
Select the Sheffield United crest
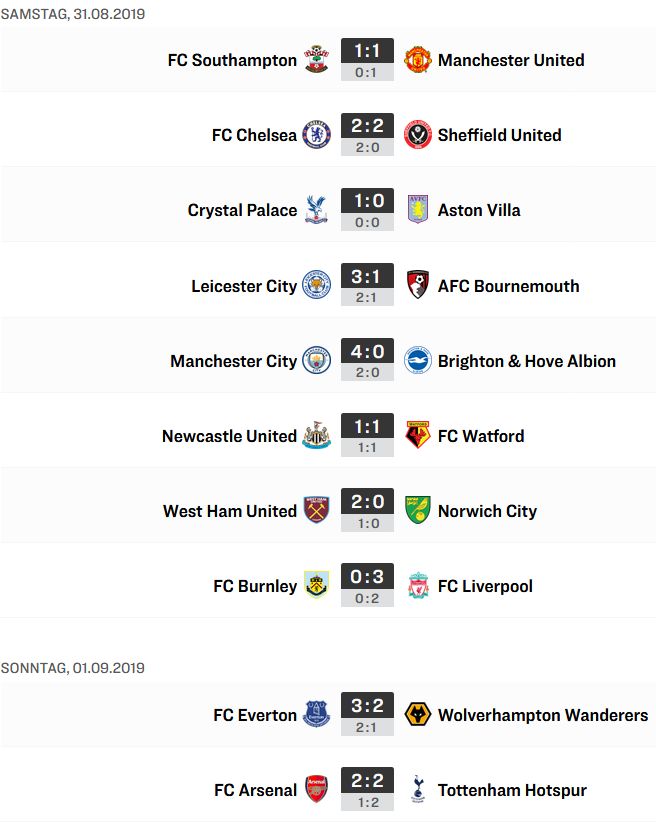tap(418, 135)
